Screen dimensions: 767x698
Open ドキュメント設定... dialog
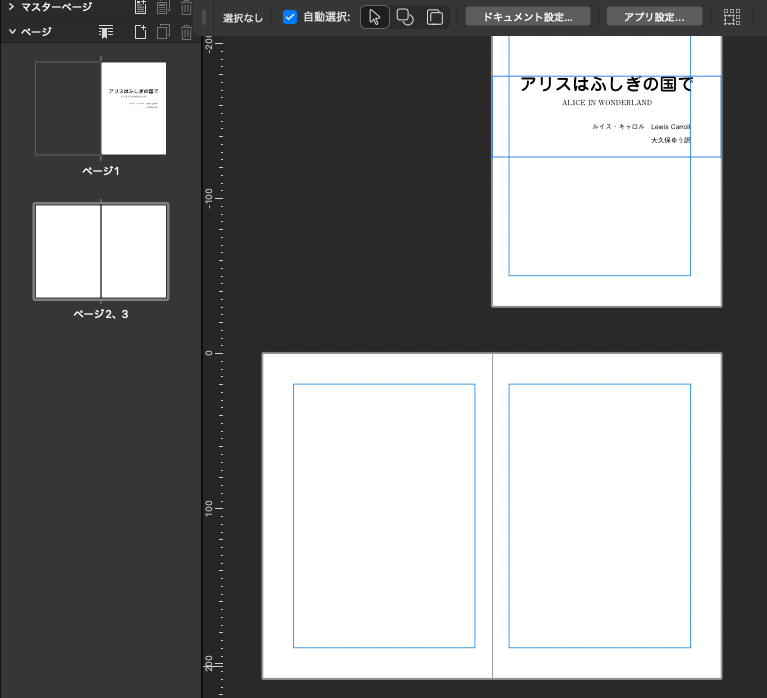click(x=527, y=17)
